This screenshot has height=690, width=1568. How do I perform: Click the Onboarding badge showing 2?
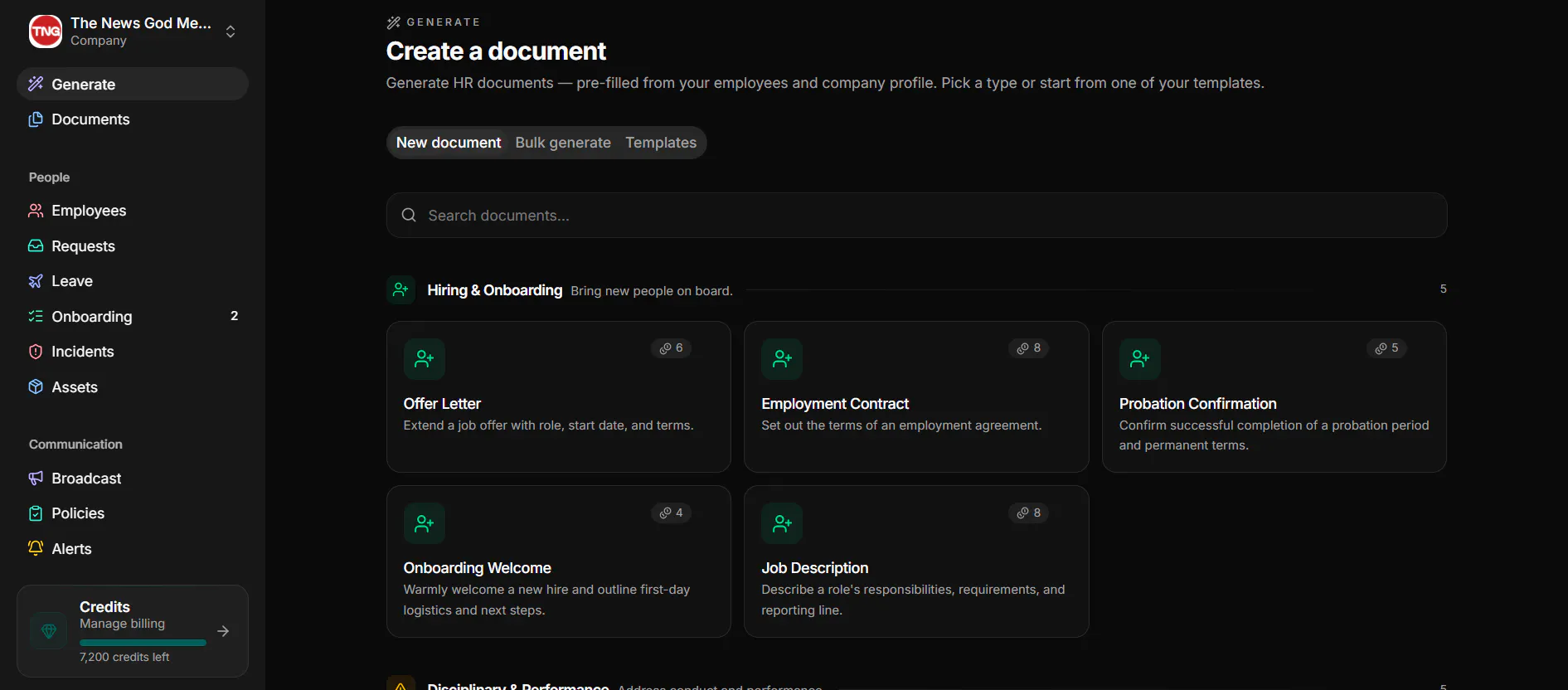point(234,316)
